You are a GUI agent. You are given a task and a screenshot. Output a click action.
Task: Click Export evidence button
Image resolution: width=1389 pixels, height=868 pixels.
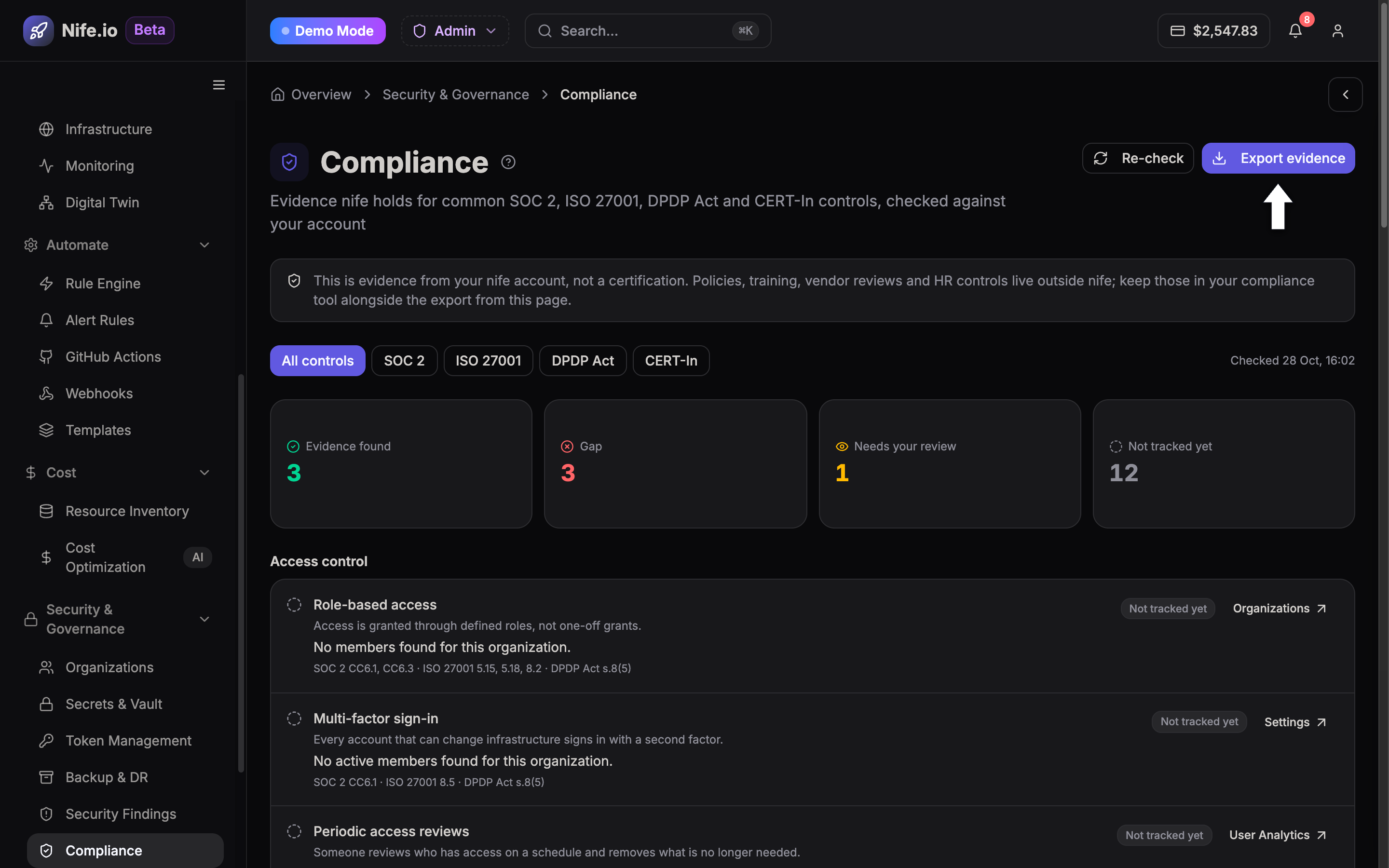point(1278,159)
